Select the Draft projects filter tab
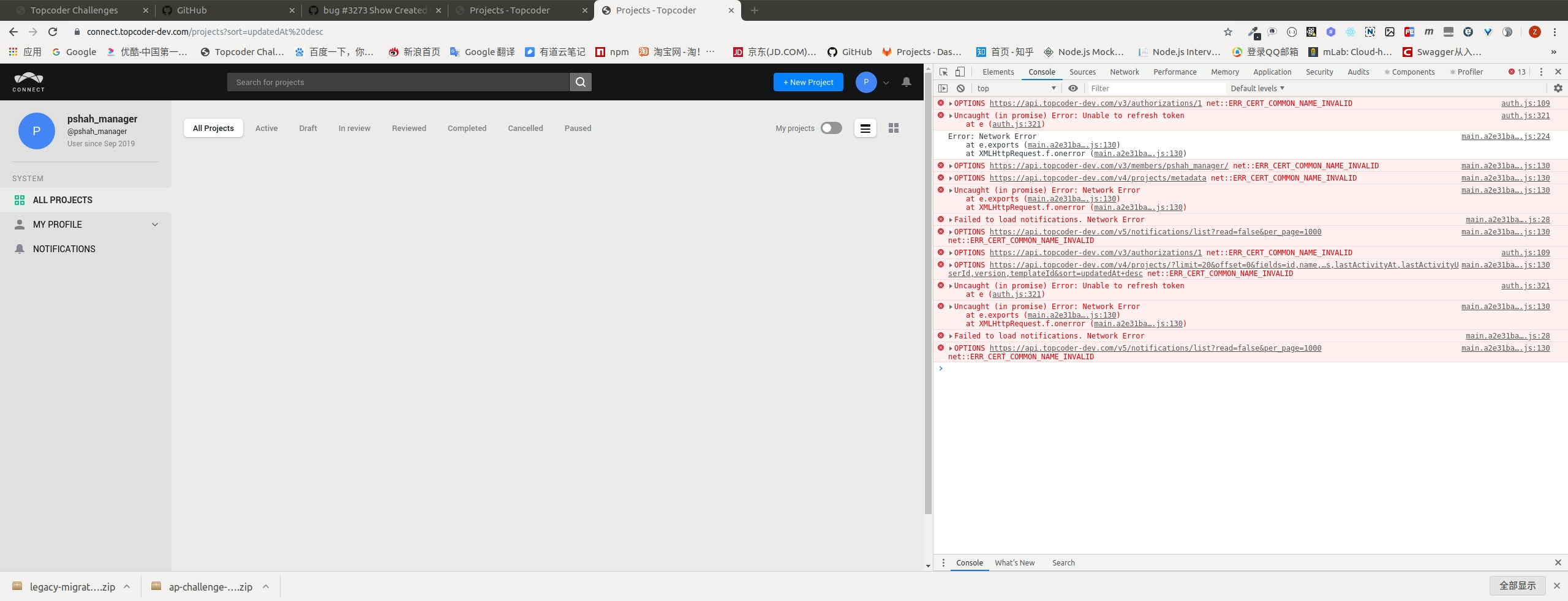1568x601 pixels. pyautogui.click(x=308, y=128)
